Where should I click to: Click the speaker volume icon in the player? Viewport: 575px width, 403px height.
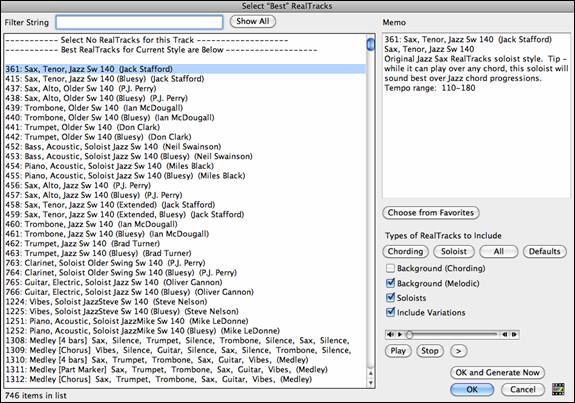(x=391, y=334)
